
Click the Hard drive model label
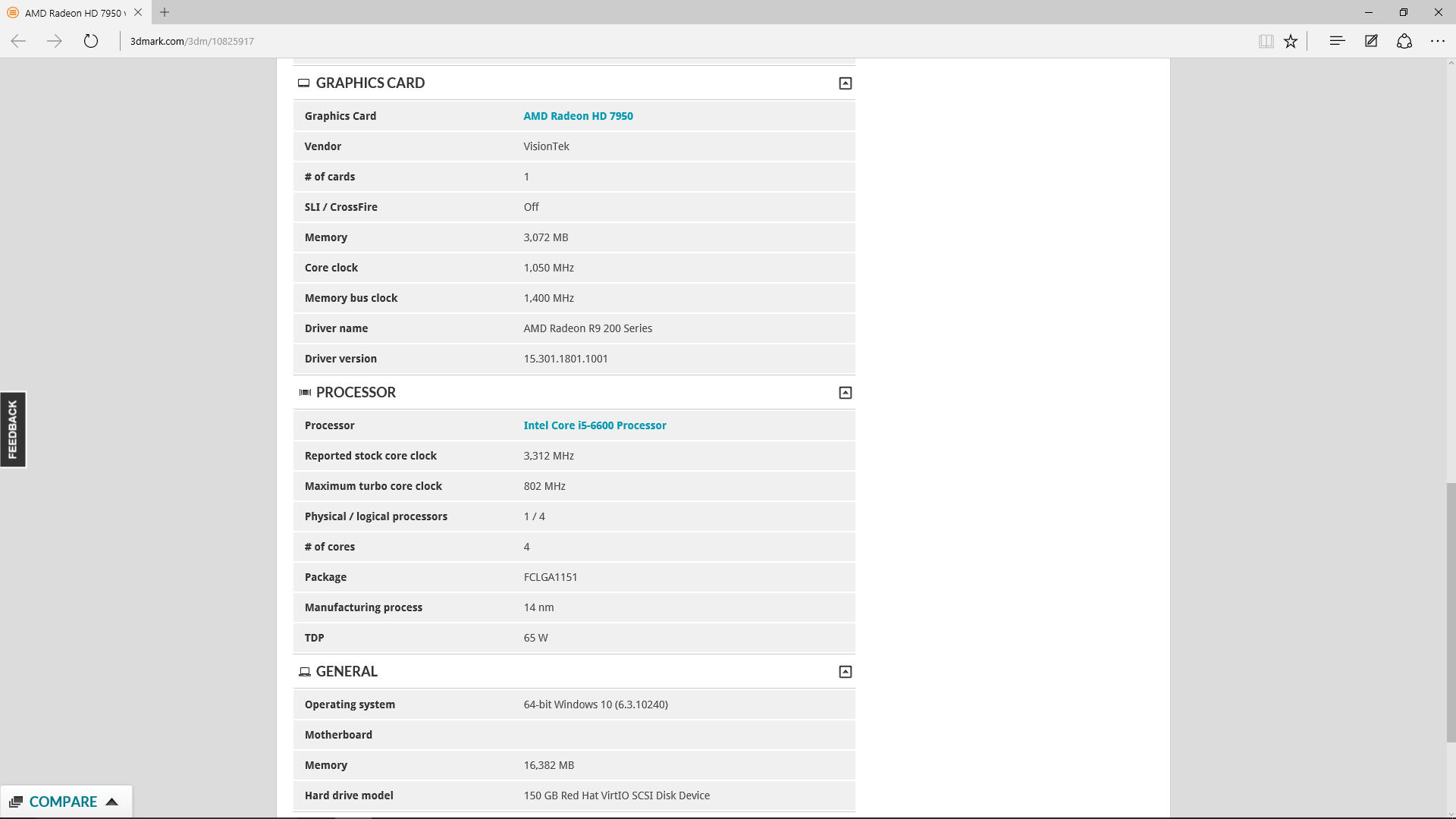point(349,795)
